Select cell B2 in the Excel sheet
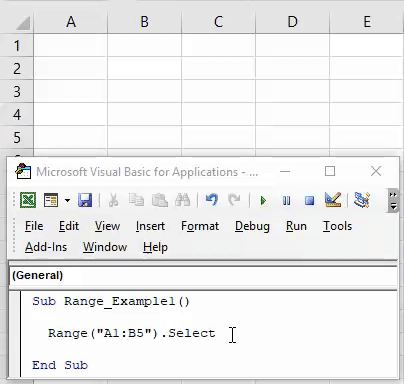Screen dimensions: 404x384 (144, 68)
